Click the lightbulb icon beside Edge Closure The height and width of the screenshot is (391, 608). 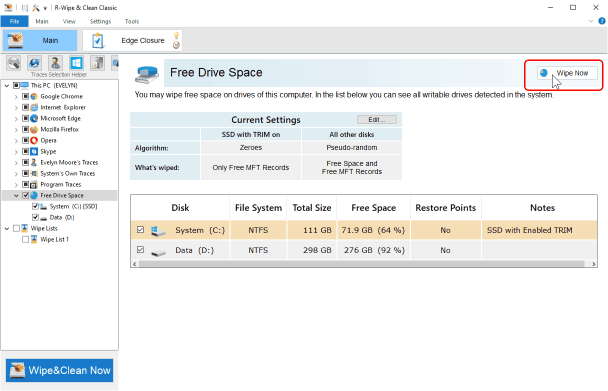176,36
